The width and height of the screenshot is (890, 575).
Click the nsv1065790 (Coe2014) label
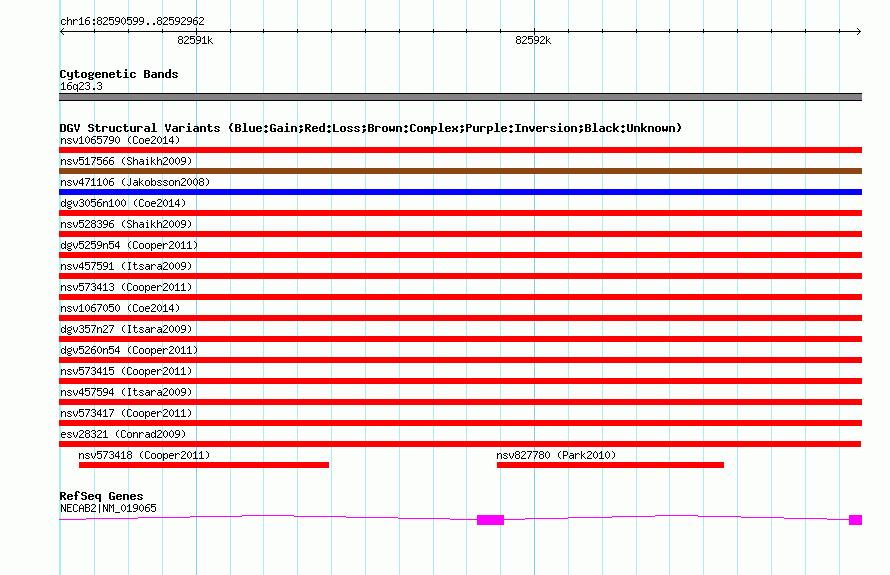coord(120,140)
